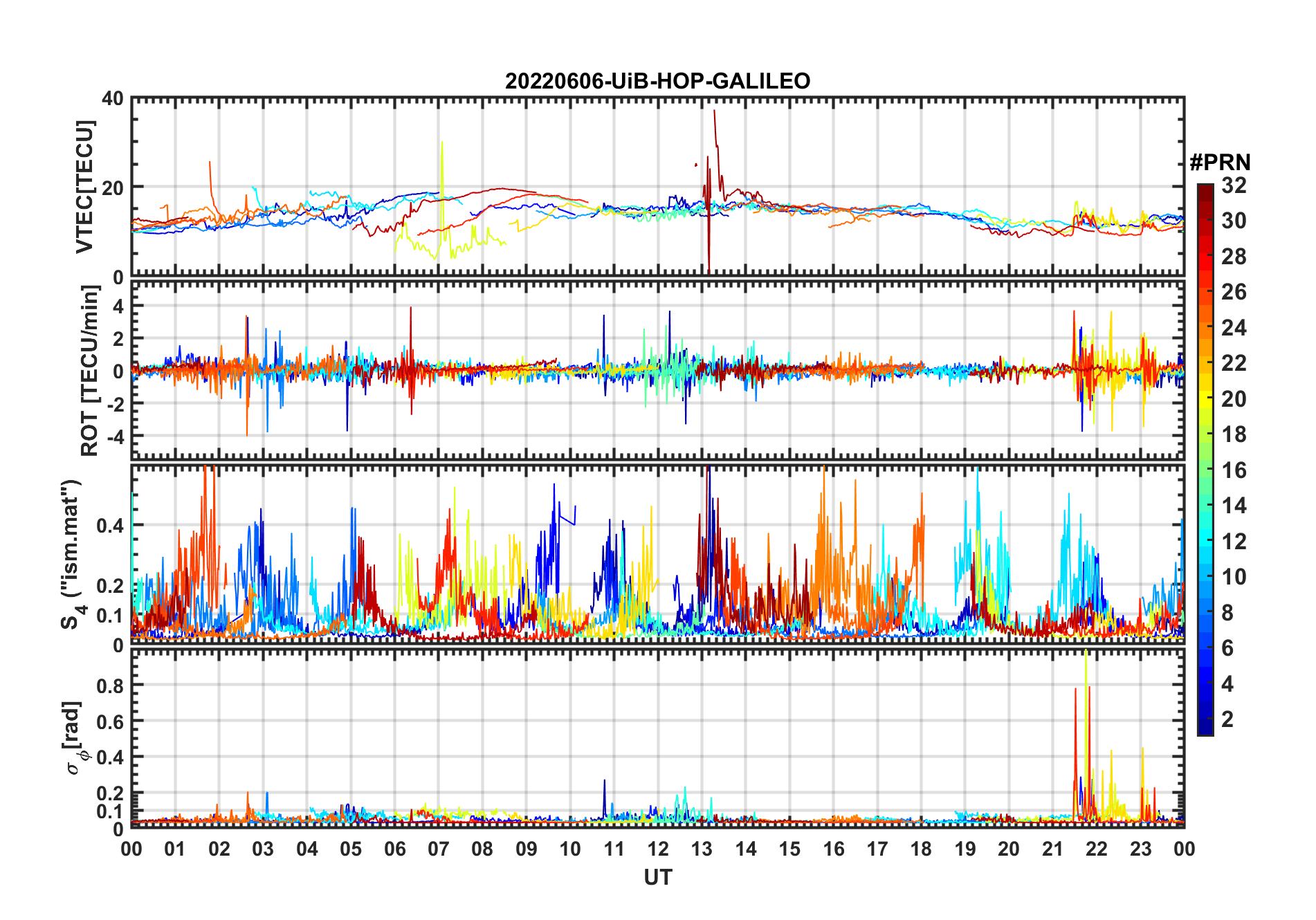Click the y-axis tick 40 on the VTEC panel

click(x=113, y=99)
